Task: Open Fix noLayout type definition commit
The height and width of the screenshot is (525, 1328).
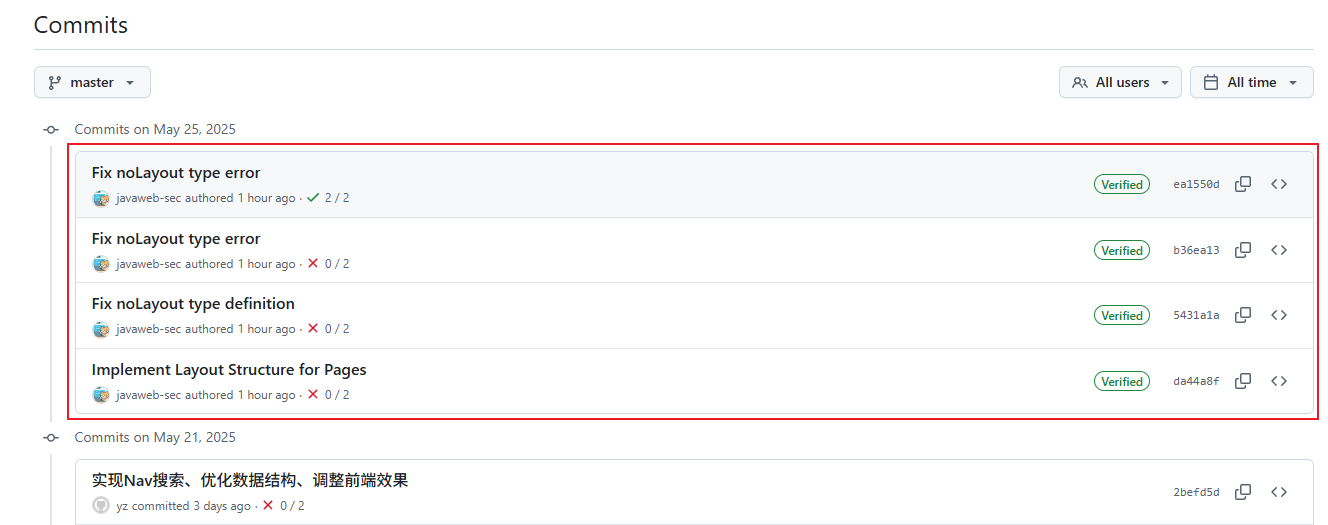Action: [193, 304]
